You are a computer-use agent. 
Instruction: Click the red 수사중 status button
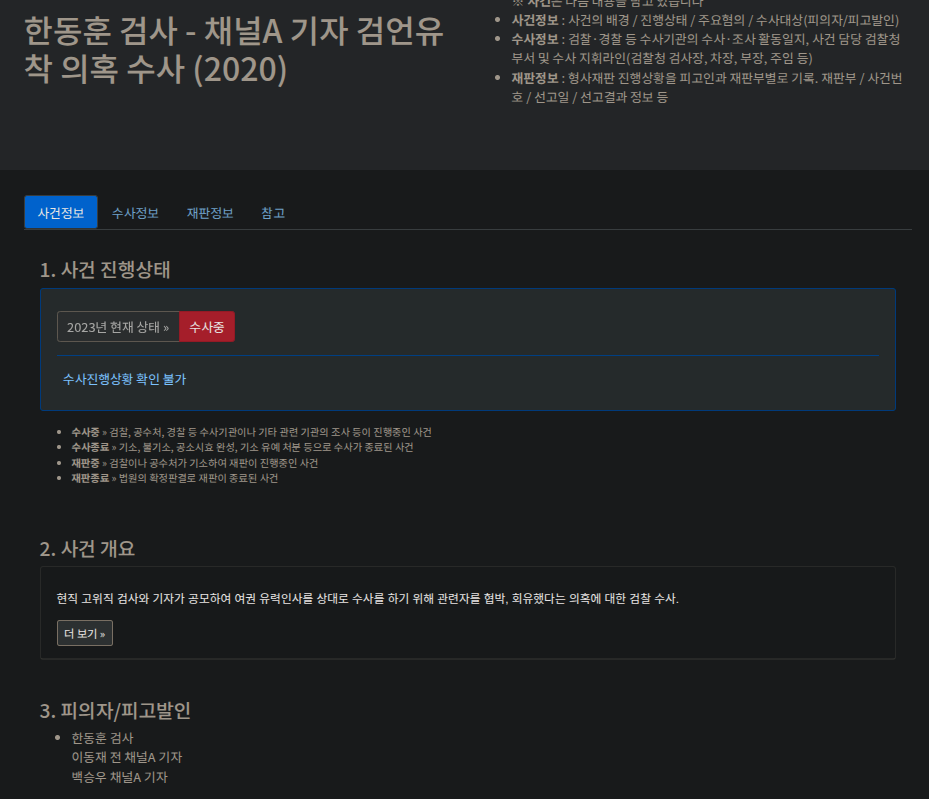207,327
